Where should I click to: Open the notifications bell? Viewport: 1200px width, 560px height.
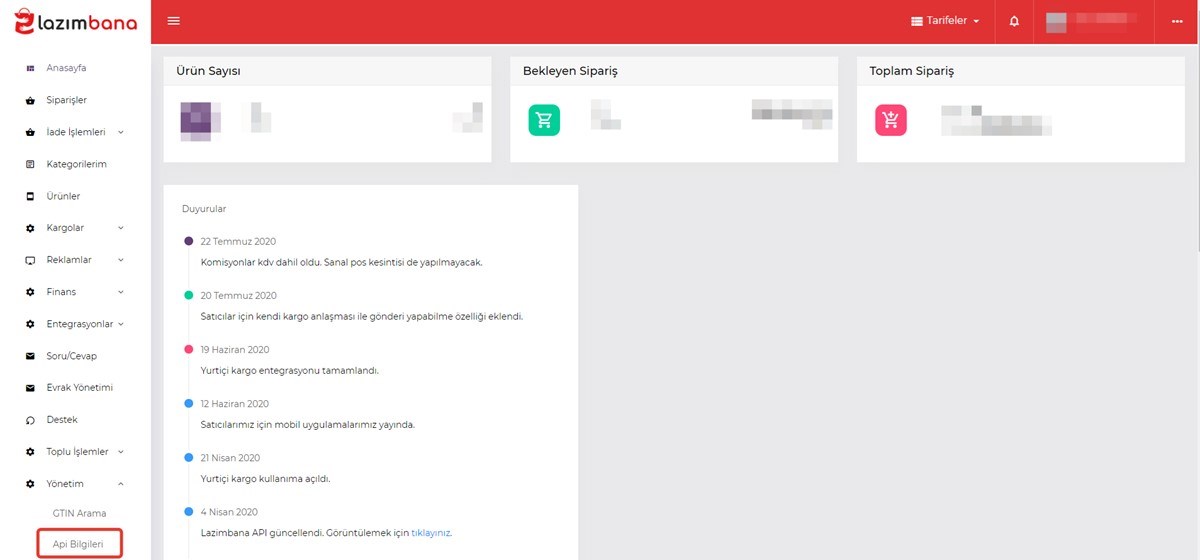[1014, 21]
